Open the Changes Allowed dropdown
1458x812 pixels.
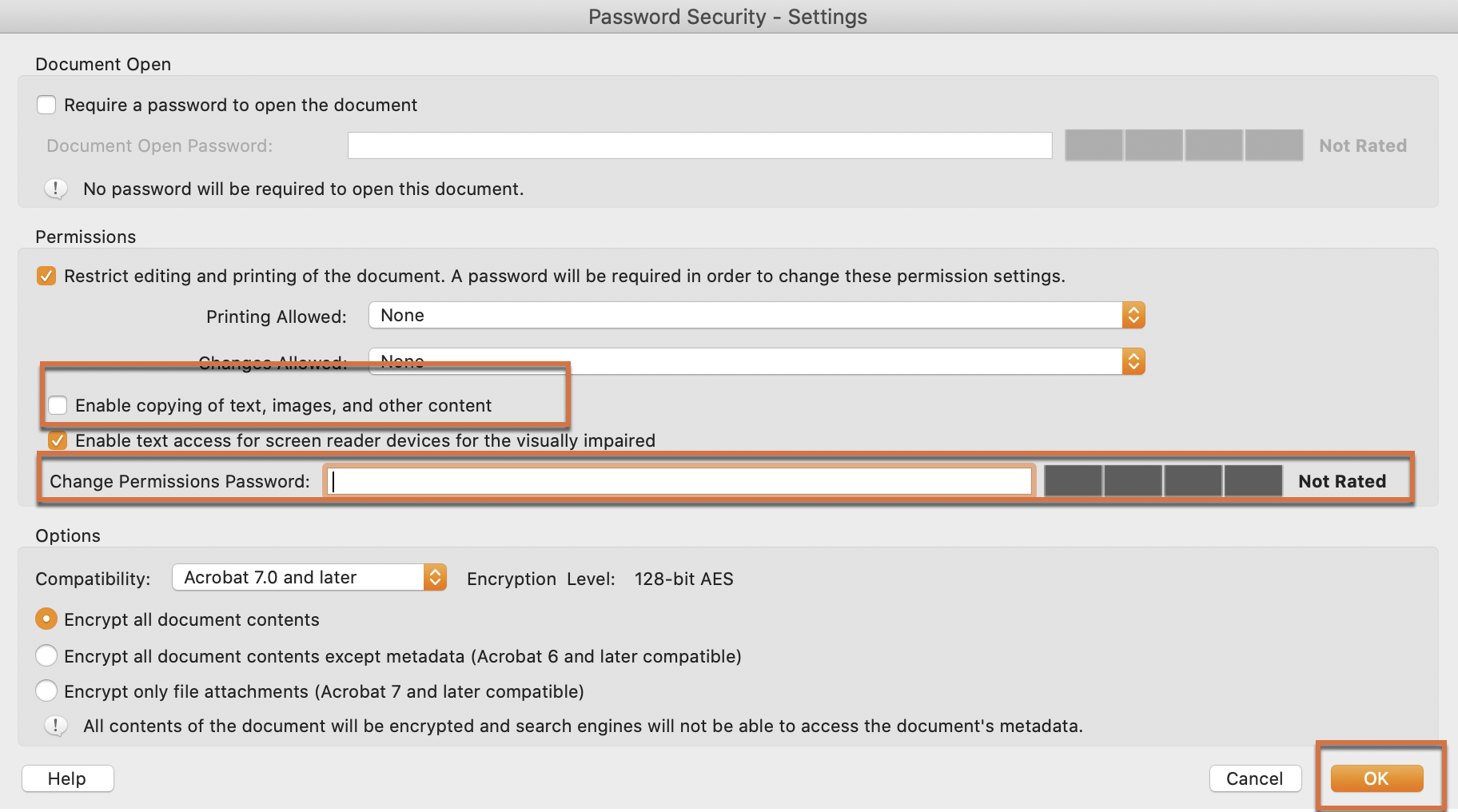[755, 362]
